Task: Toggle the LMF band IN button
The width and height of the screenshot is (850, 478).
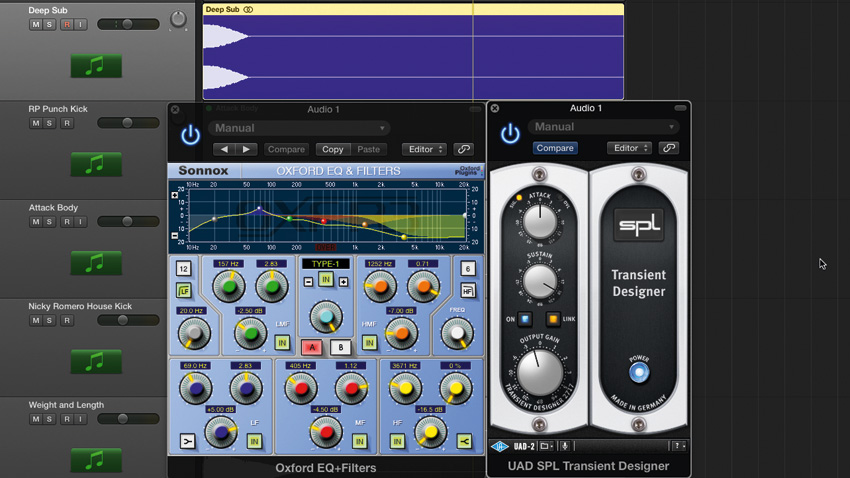Action: [282, 343]
